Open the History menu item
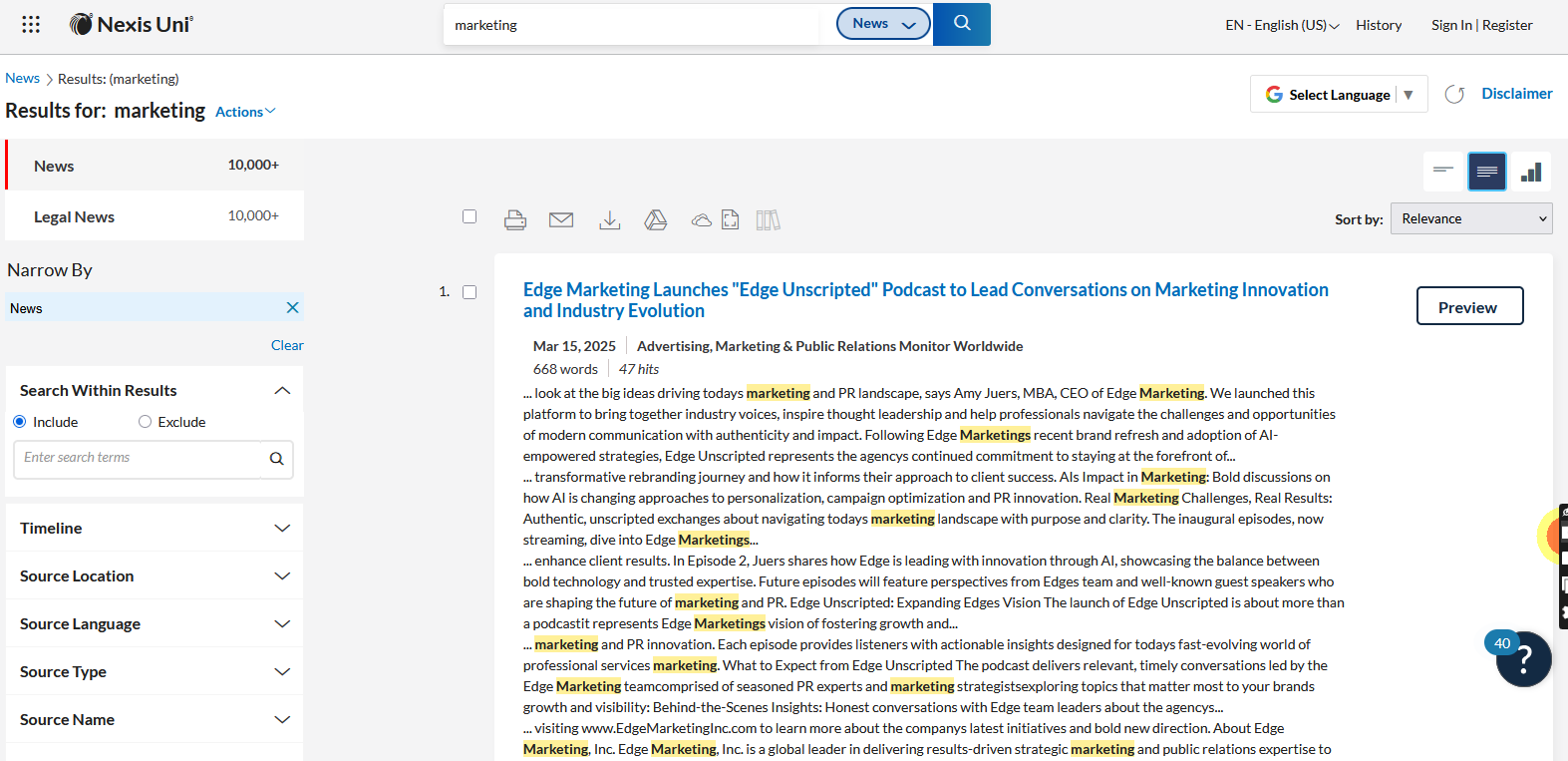 [x=1379, y=25]
